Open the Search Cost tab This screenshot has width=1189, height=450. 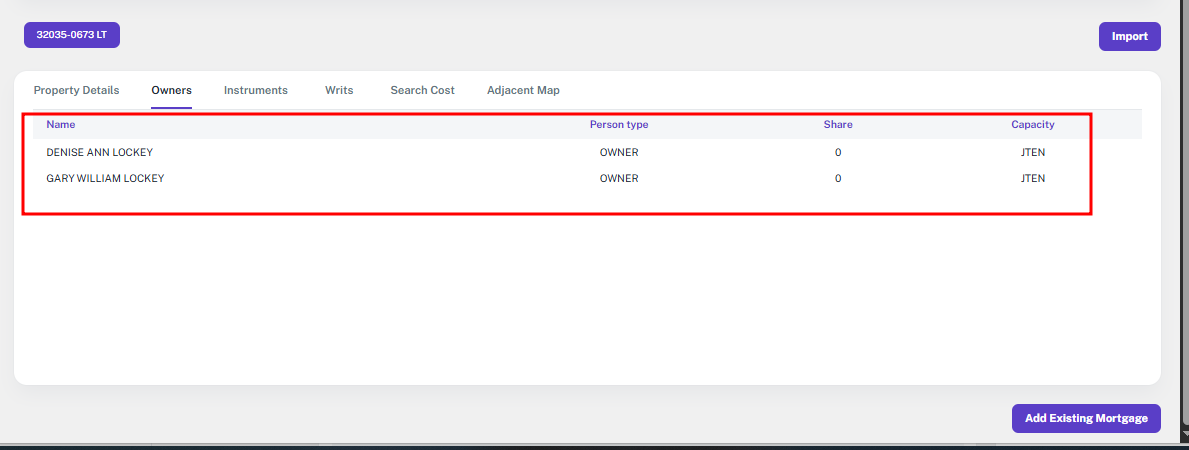click(x=422, y=90)
